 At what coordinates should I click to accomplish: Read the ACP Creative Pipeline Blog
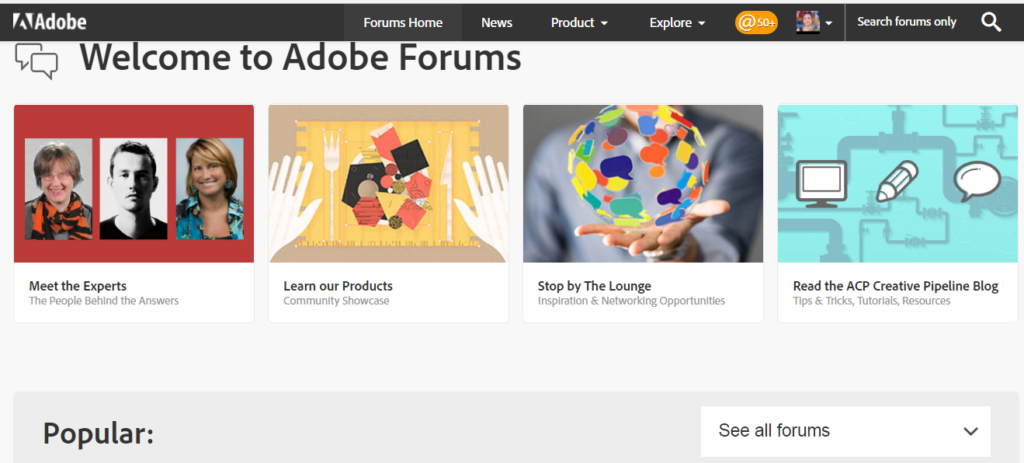tap(895, 286)
